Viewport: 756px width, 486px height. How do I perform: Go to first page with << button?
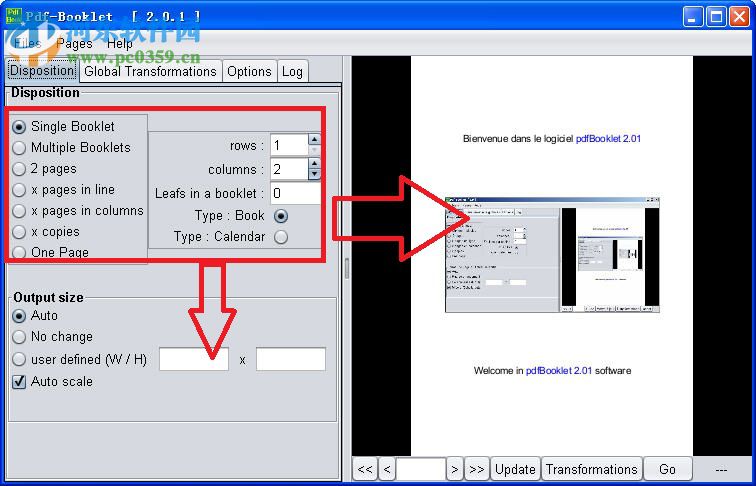(x=365, y=469)
